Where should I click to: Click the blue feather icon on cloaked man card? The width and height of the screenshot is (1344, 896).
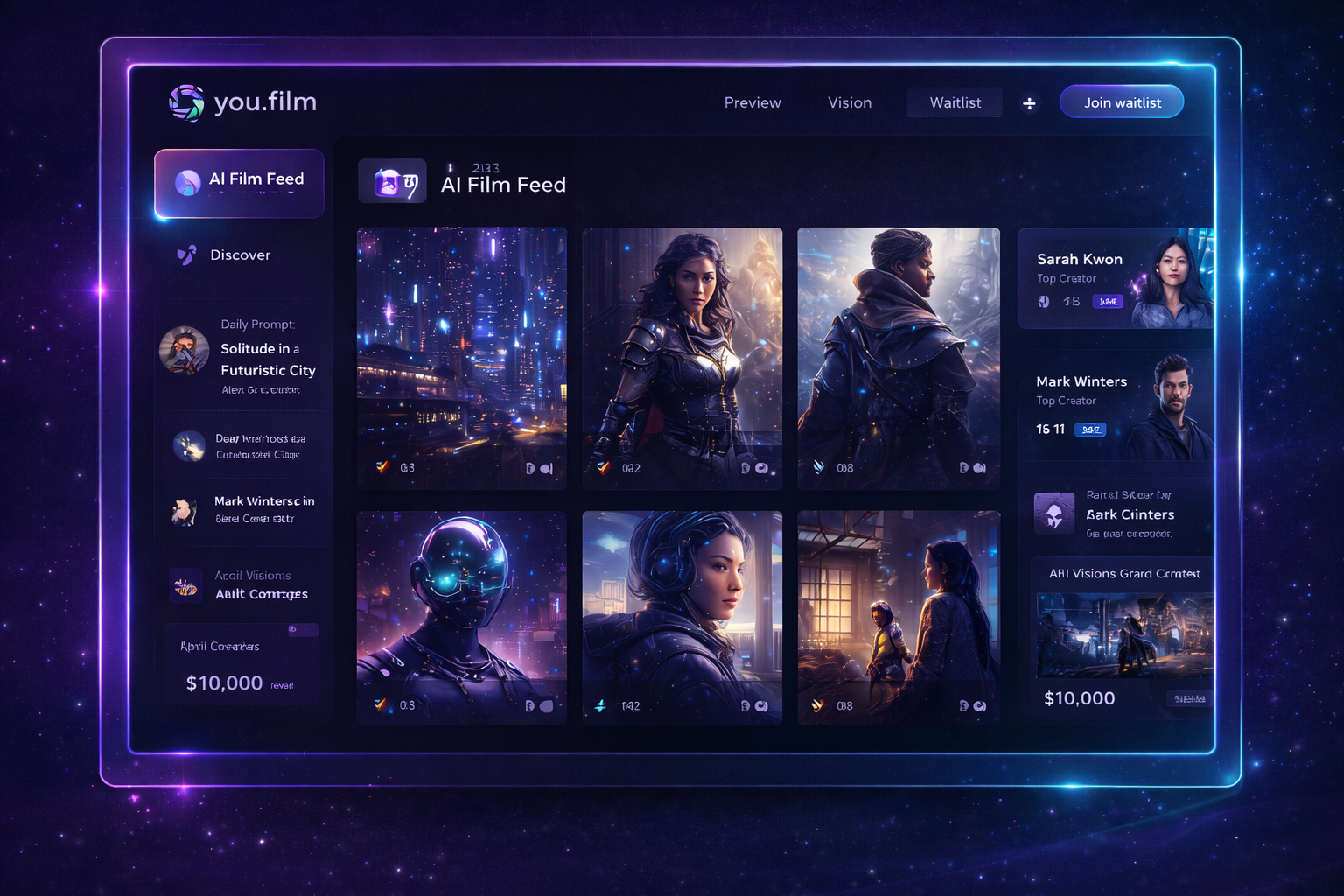tap(818, 467)
